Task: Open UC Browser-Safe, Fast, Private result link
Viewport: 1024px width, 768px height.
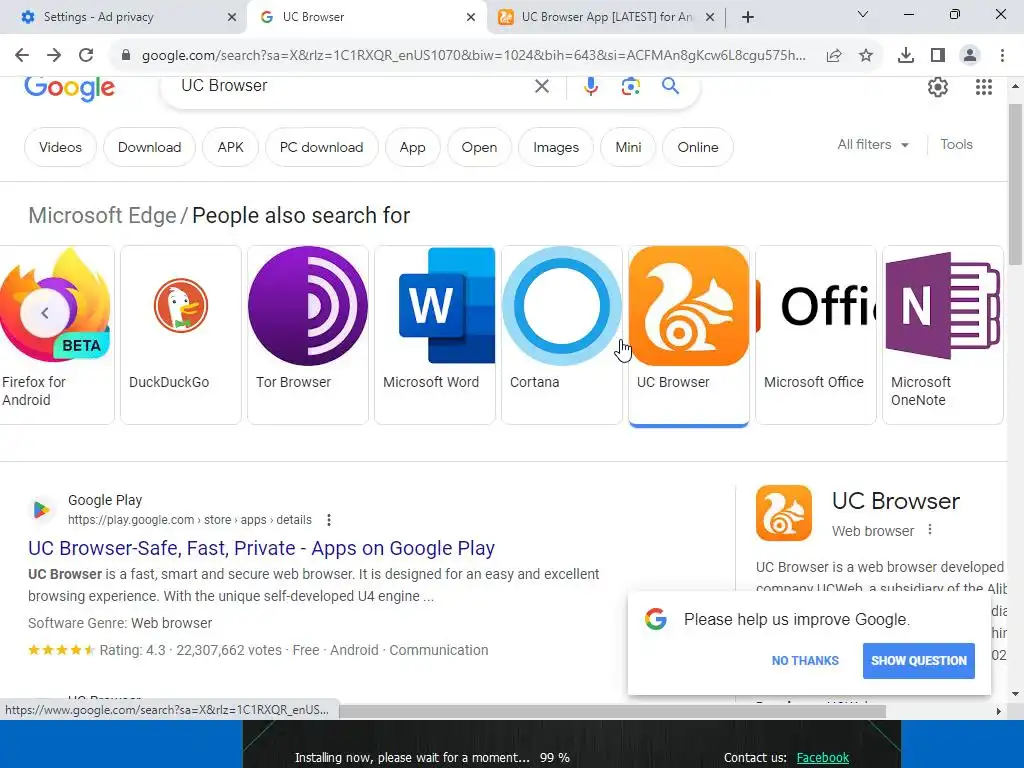Action: [261, 548]
